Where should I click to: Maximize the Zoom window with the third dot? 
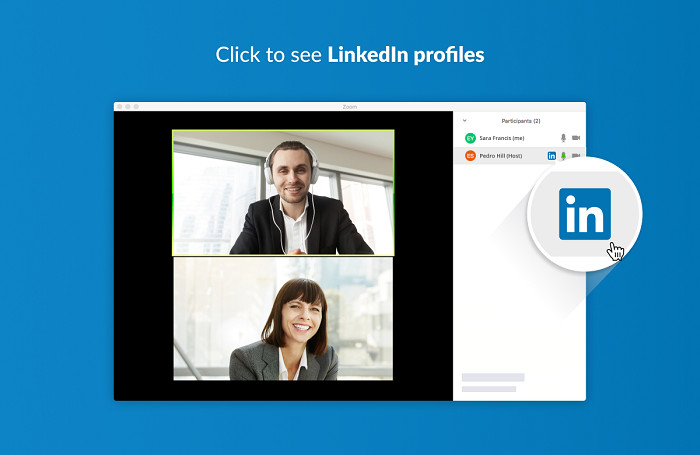point(136,107)
